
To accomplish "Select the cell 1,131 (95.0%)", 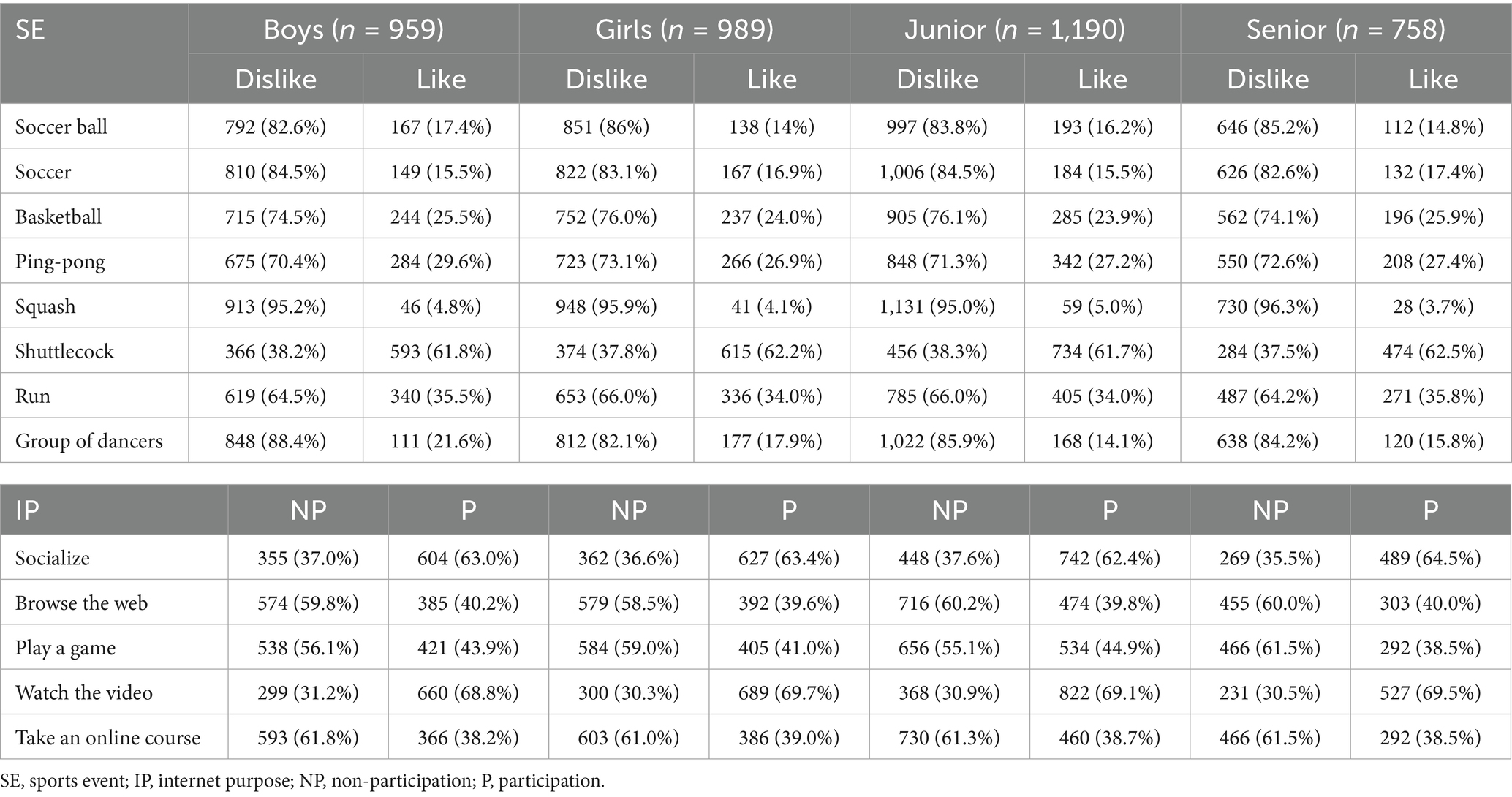I will click(937, 306).
